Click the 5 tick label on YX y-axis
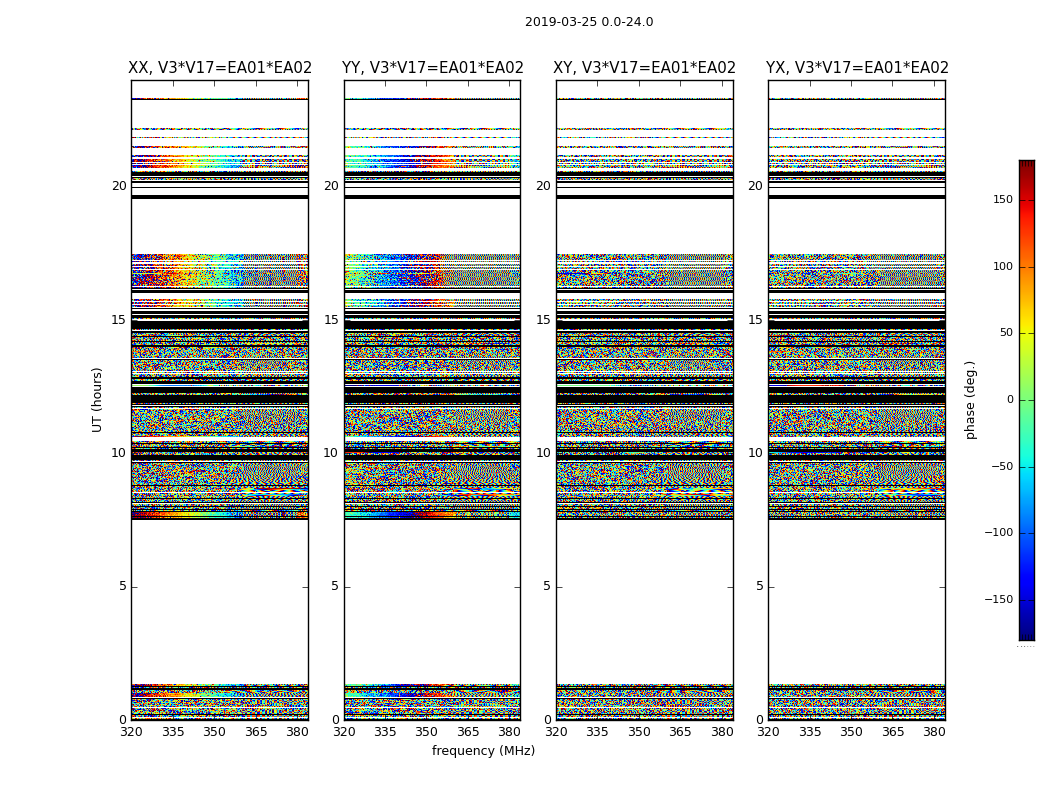The height and width of the screenshot is (800, 1050). [x=759, y=586]
